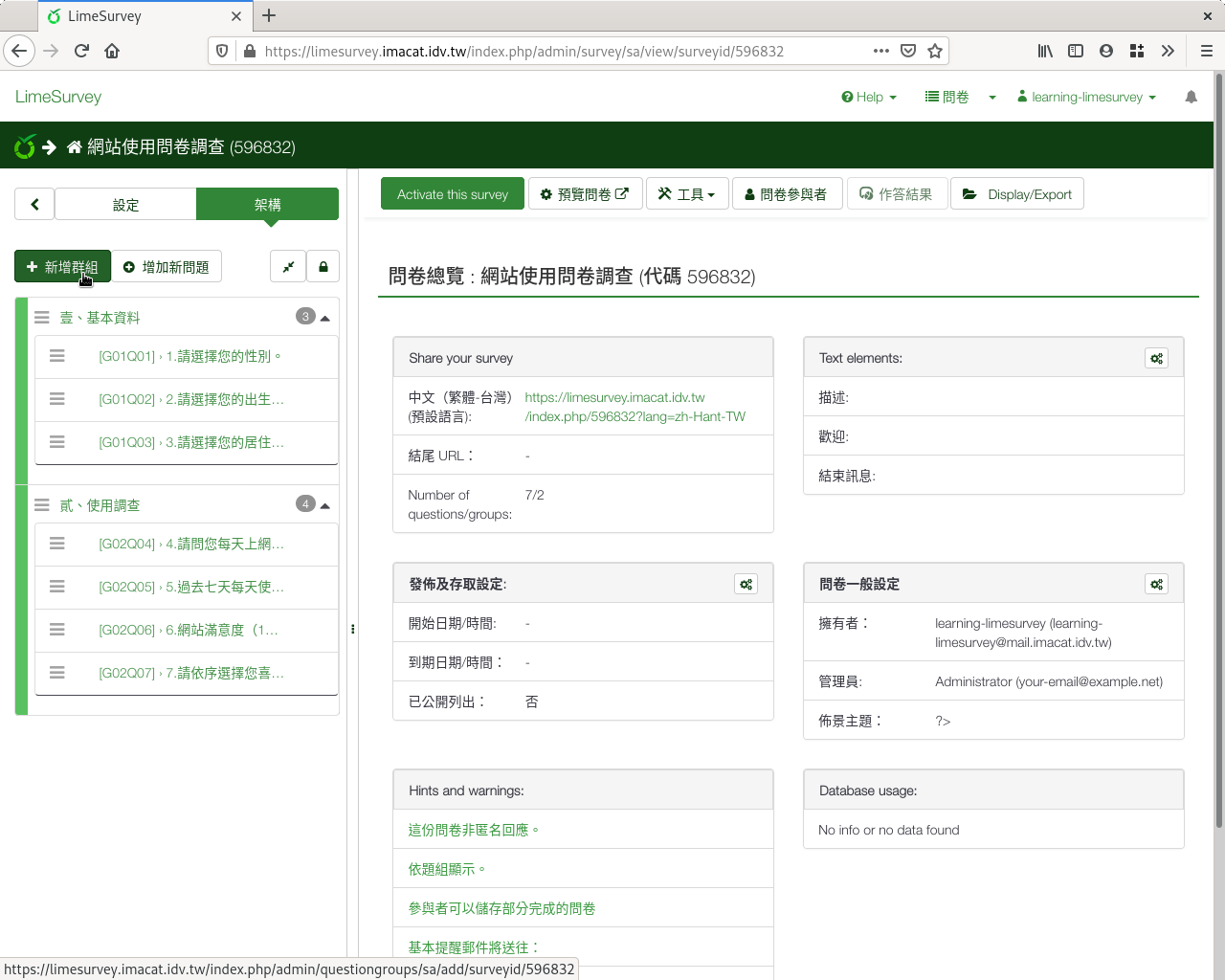1225x980 pixels.
Task: Close the LimeSurvey browser tab
Action: pos(236,16)
